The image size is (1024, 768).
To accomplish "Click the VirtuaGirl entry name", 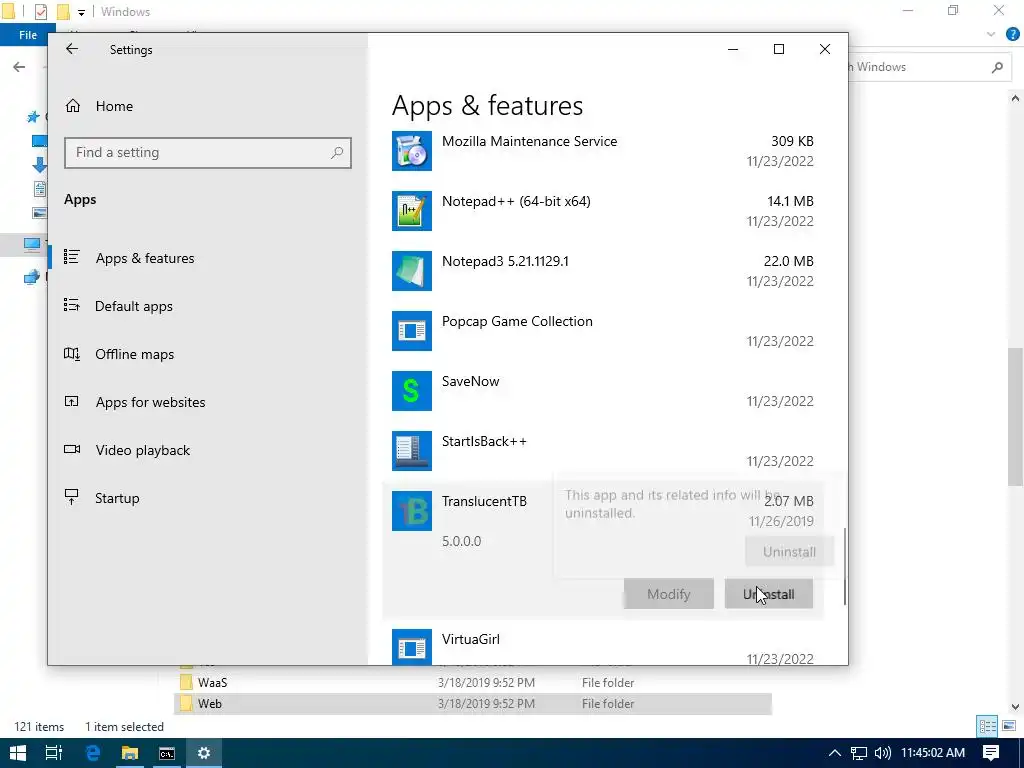I will [x=471, y=639].
